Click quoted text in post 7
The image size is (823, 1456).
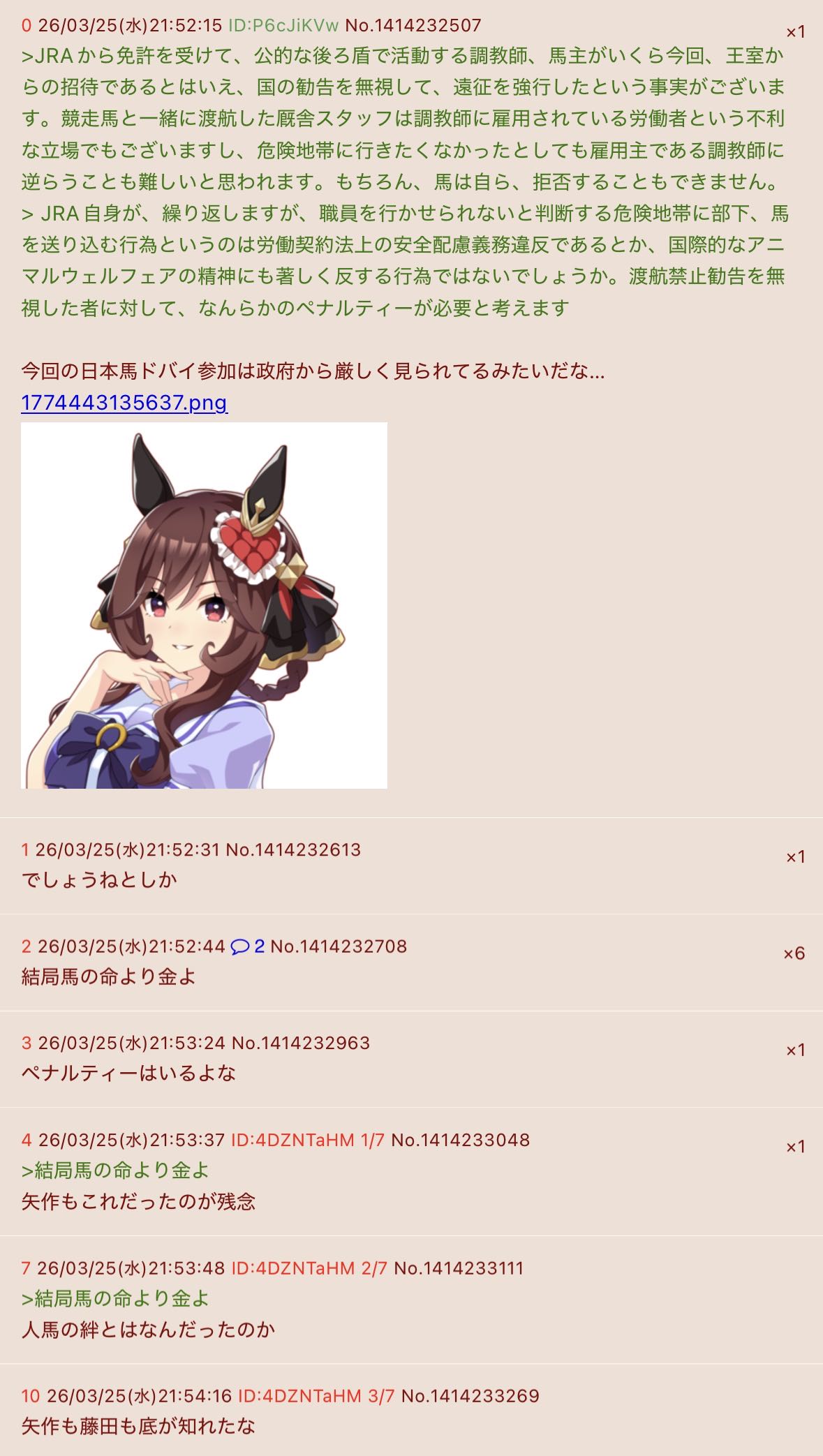point(115,1299)
